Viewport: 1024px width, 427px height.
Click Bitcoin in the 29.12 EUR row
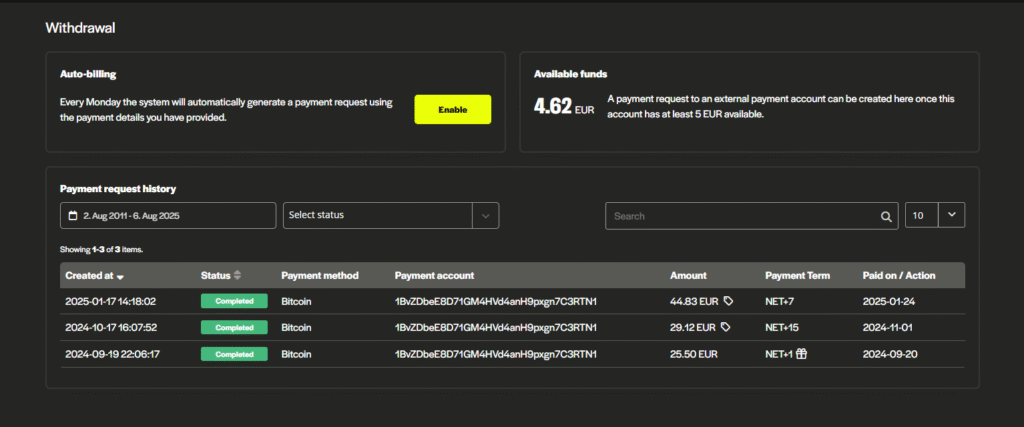click(296, 327)
